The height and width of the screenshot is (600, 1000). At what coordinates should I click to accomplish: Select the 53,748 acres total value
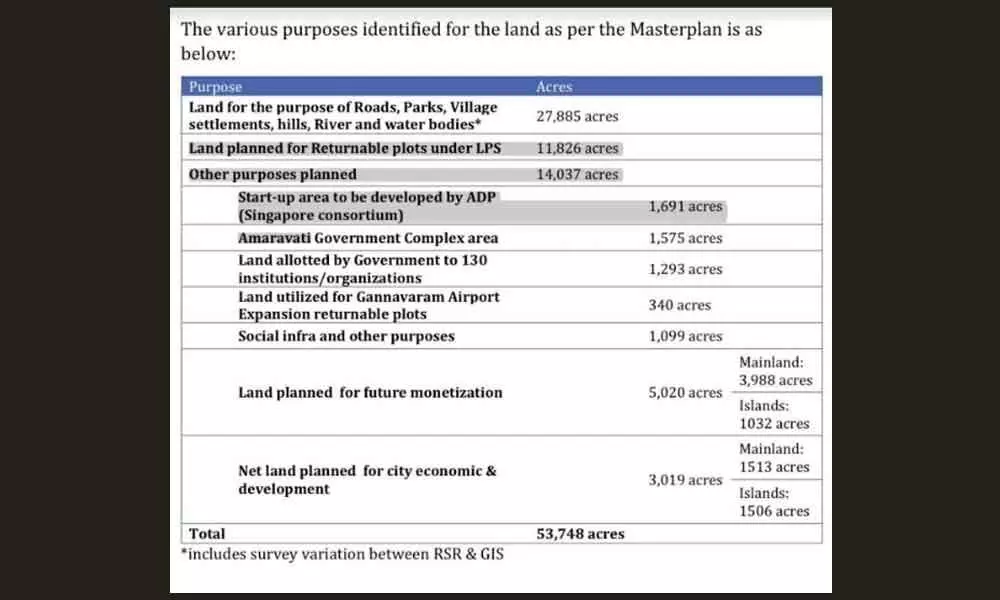click(x=580, y=534)
